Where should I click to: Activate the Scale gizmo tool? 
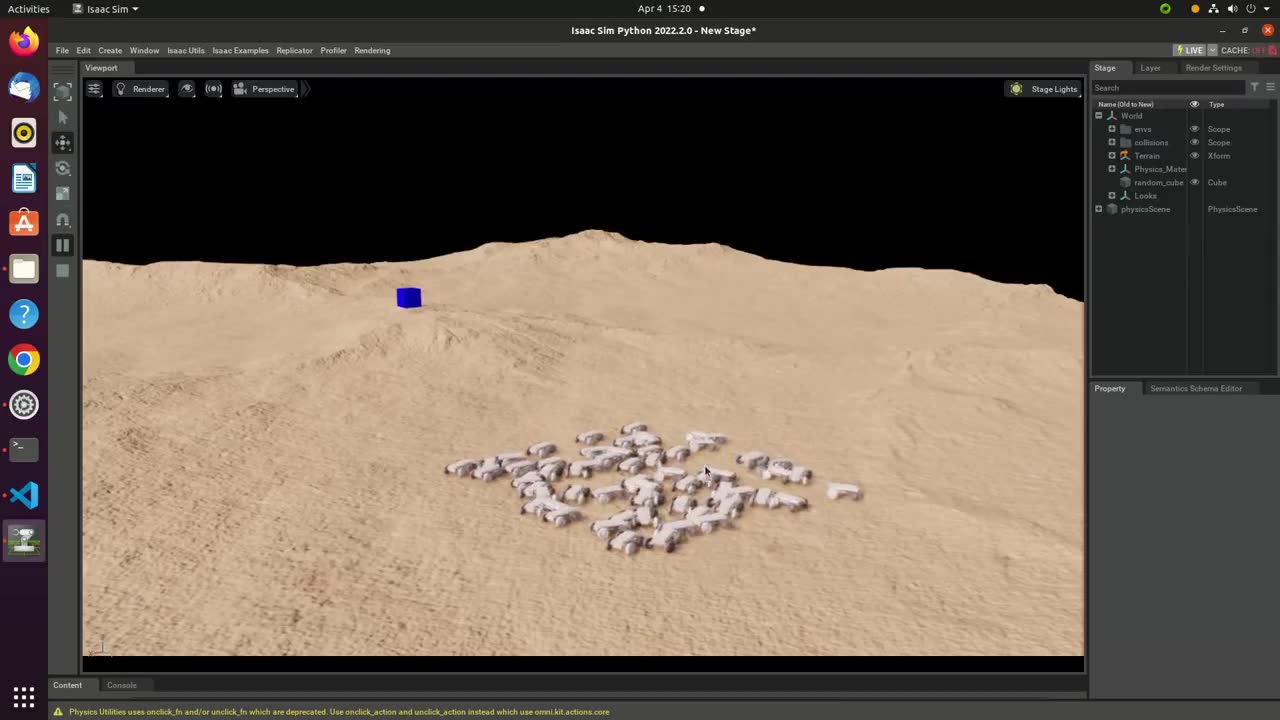[x=63, y=194]
